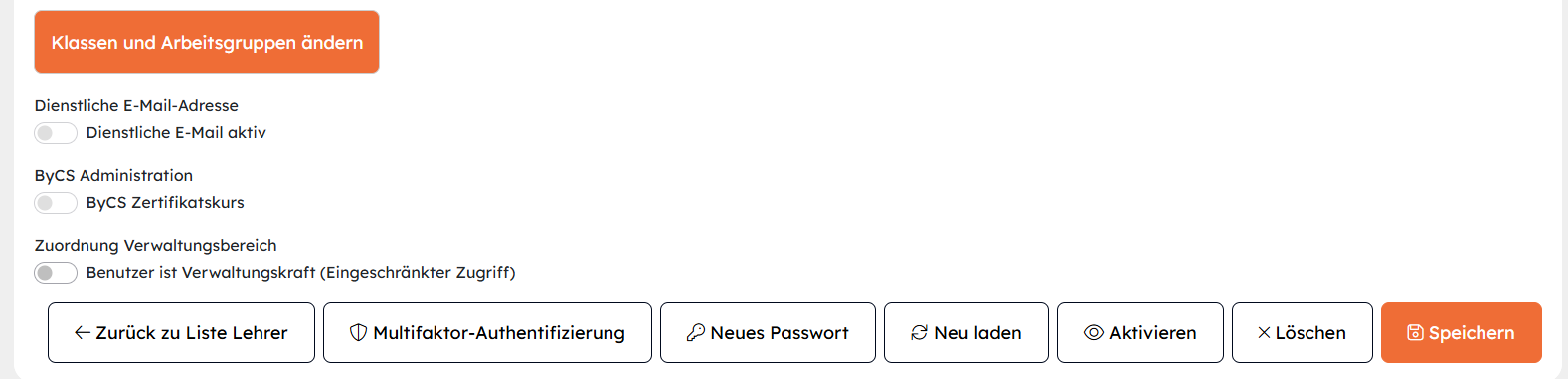Click the floppy disk icon in Speichern
1568x379 pixels.
click(x=1415, y=333)
